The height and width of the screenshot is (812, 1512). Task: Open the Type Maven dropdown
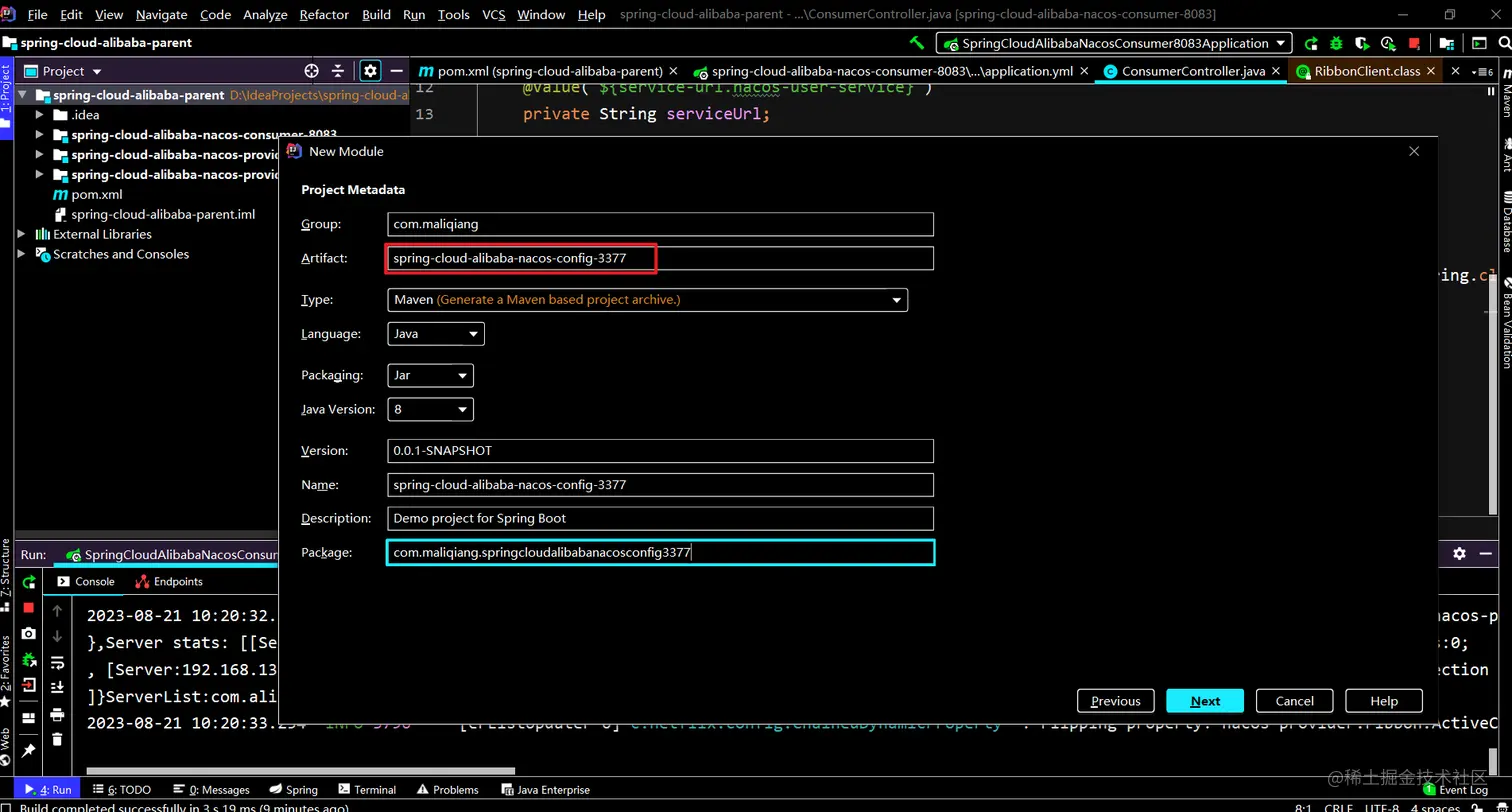click(647, 300)
